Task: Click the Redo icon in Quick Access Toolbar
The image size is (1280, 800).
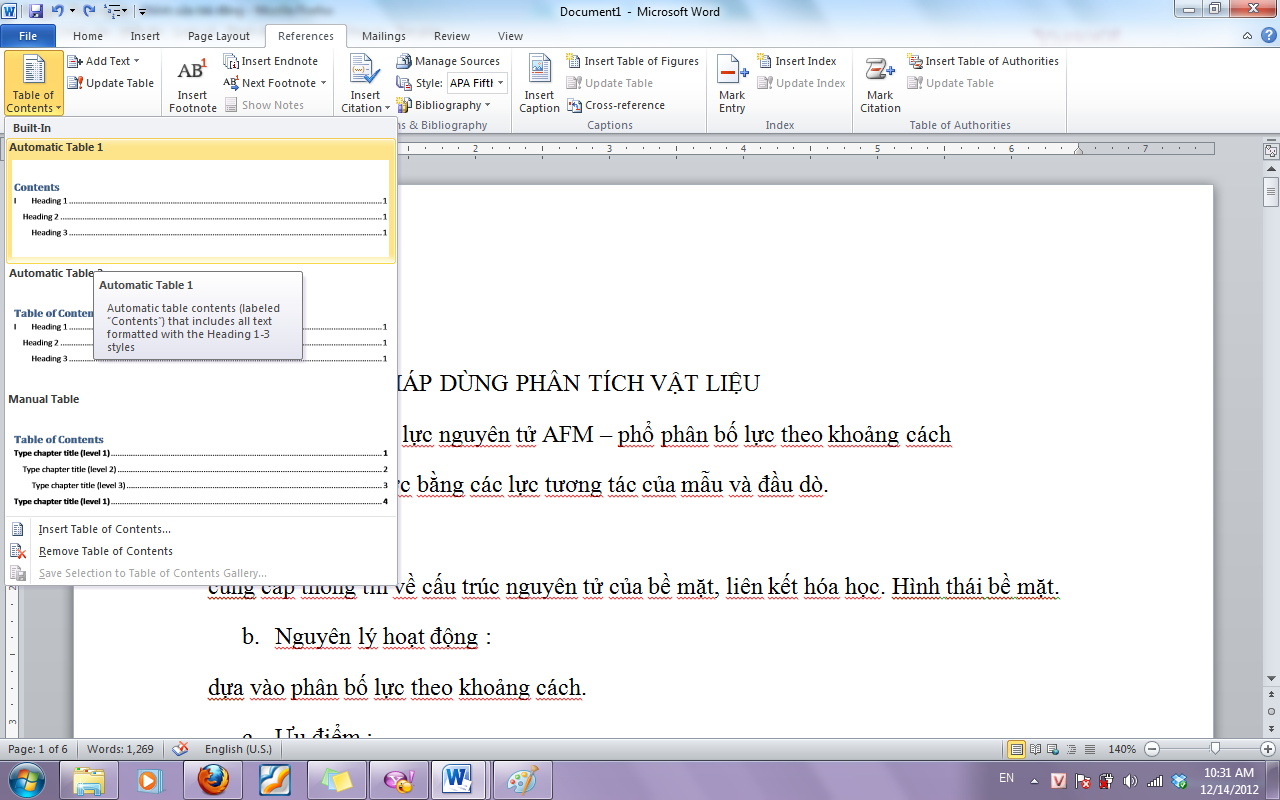Action: (89, 11)
